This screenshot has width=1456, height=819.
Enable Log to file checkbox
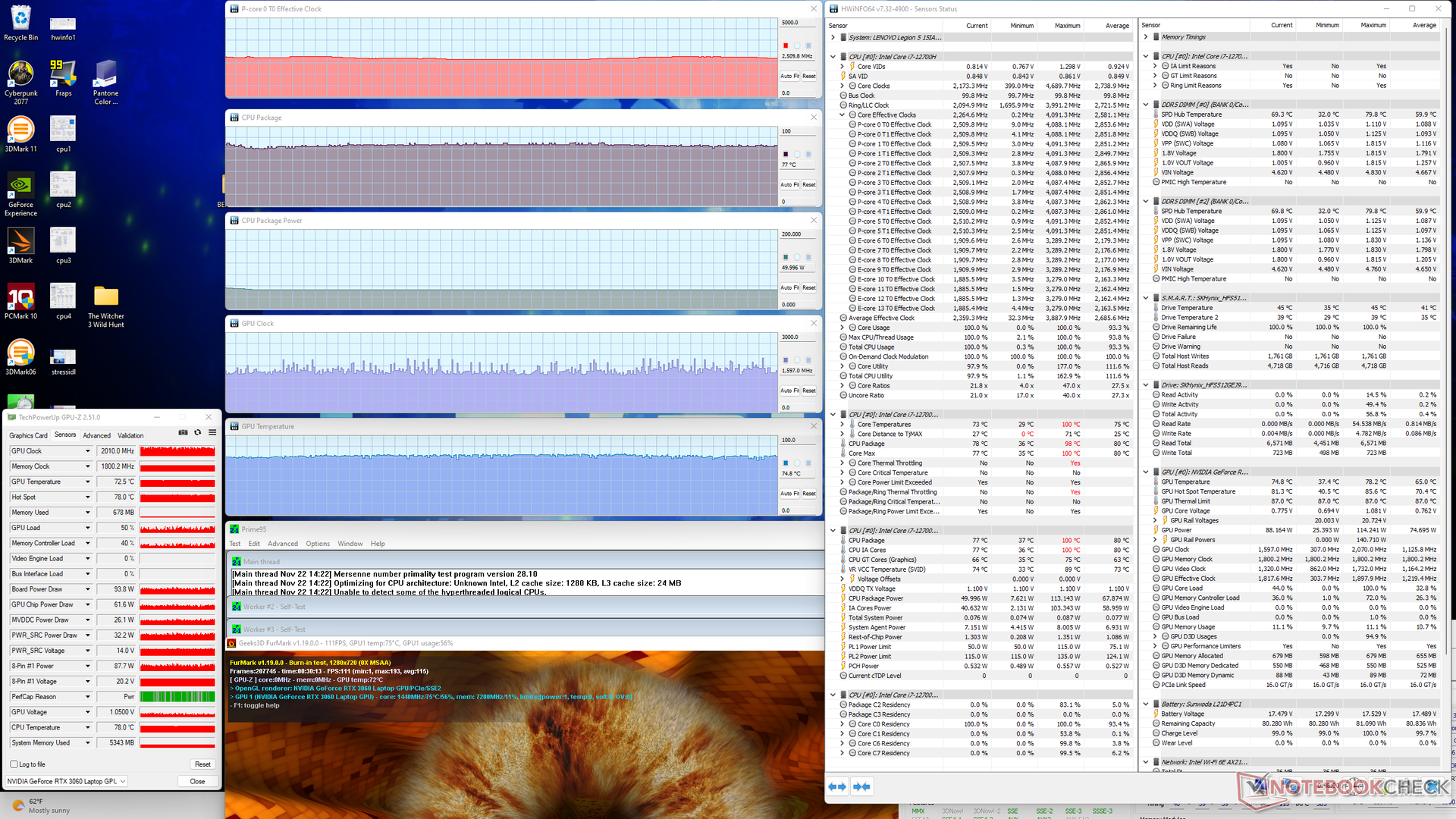tap(14, 764)
